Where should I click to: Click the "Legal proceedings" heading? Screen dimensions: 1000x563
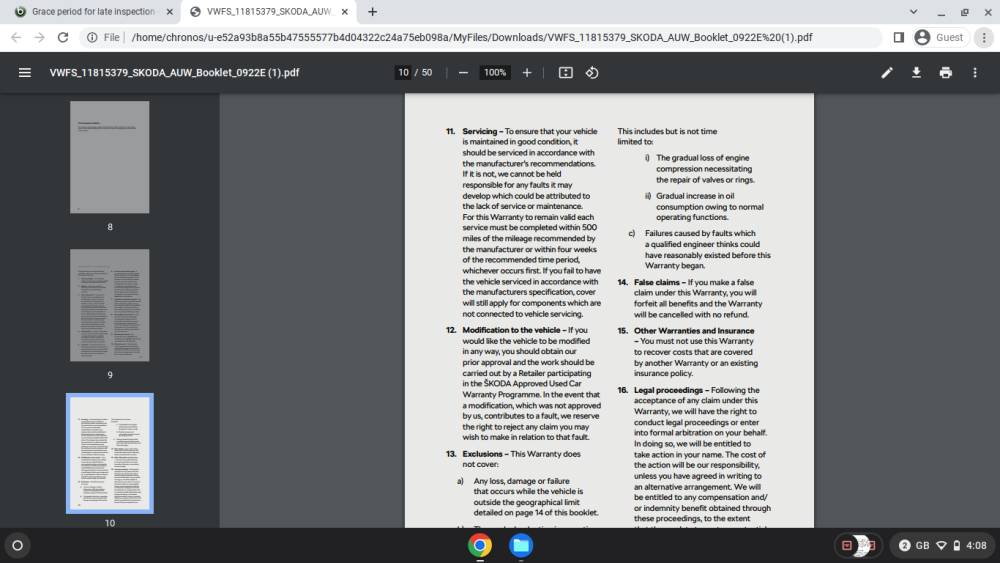[x=668, y=390]
